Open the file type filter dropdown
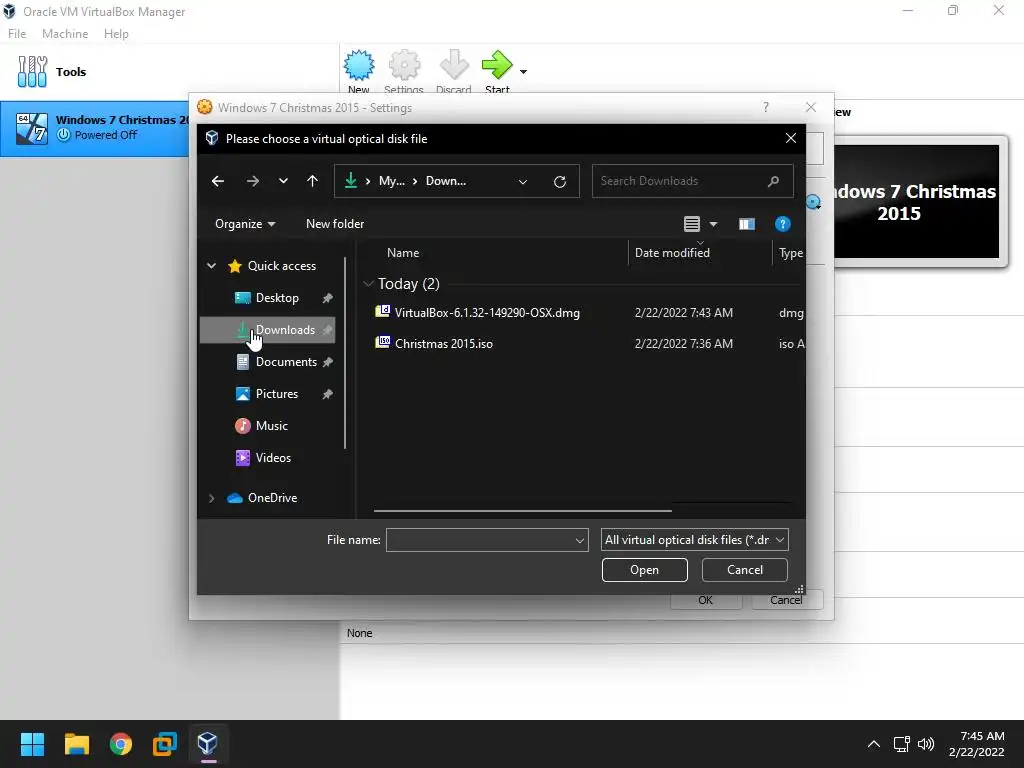 pos(694,540)
